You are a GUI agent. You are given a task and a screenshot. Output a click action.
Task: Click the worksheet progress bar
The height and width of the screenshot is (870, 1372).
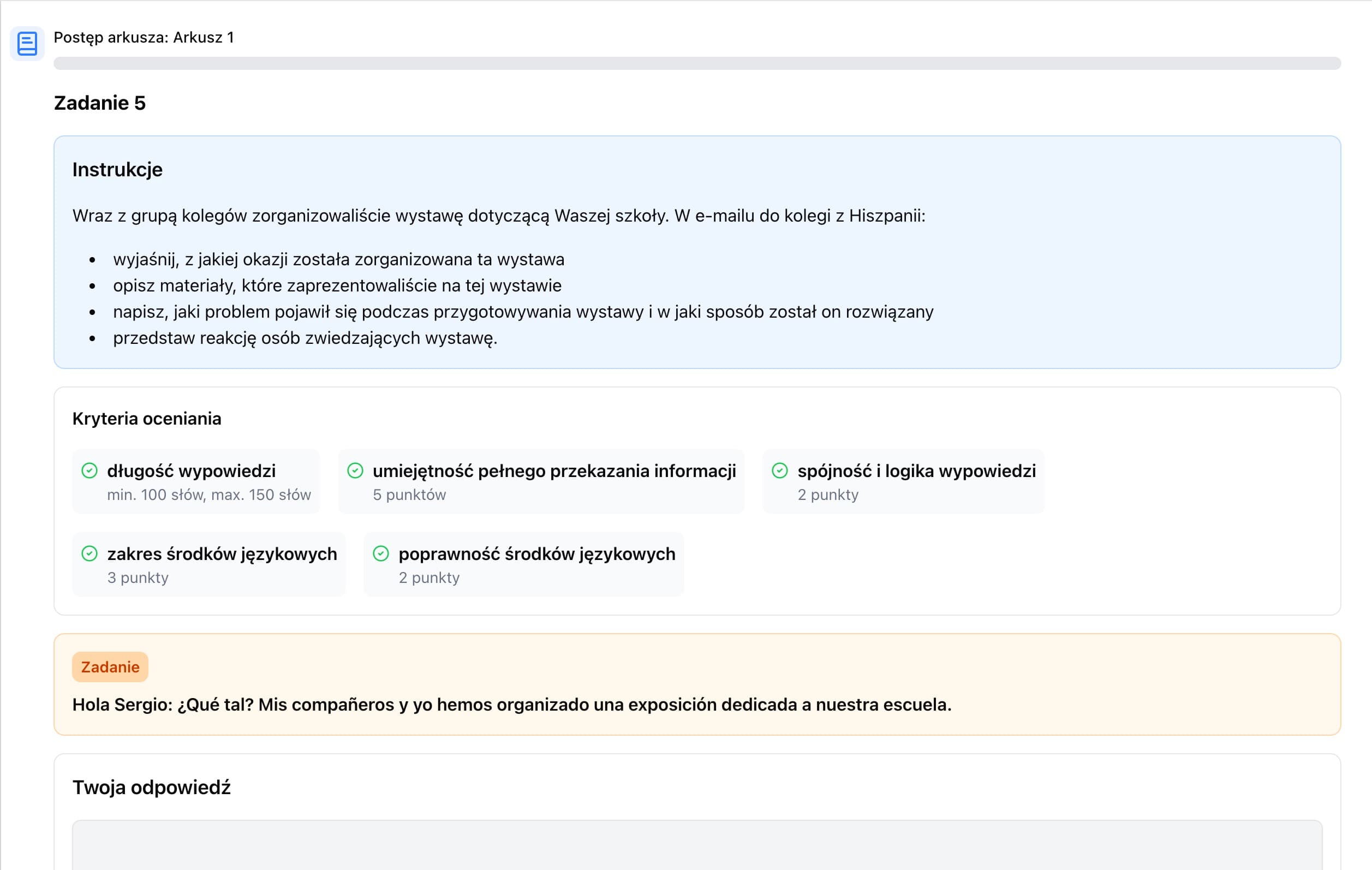point(696,63)
